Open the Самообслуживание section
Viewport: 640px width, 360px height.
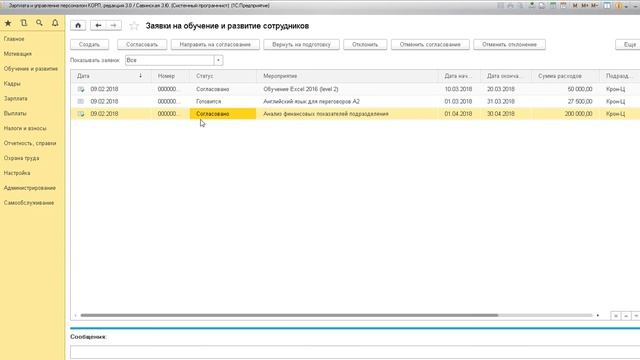pos(29,203)
